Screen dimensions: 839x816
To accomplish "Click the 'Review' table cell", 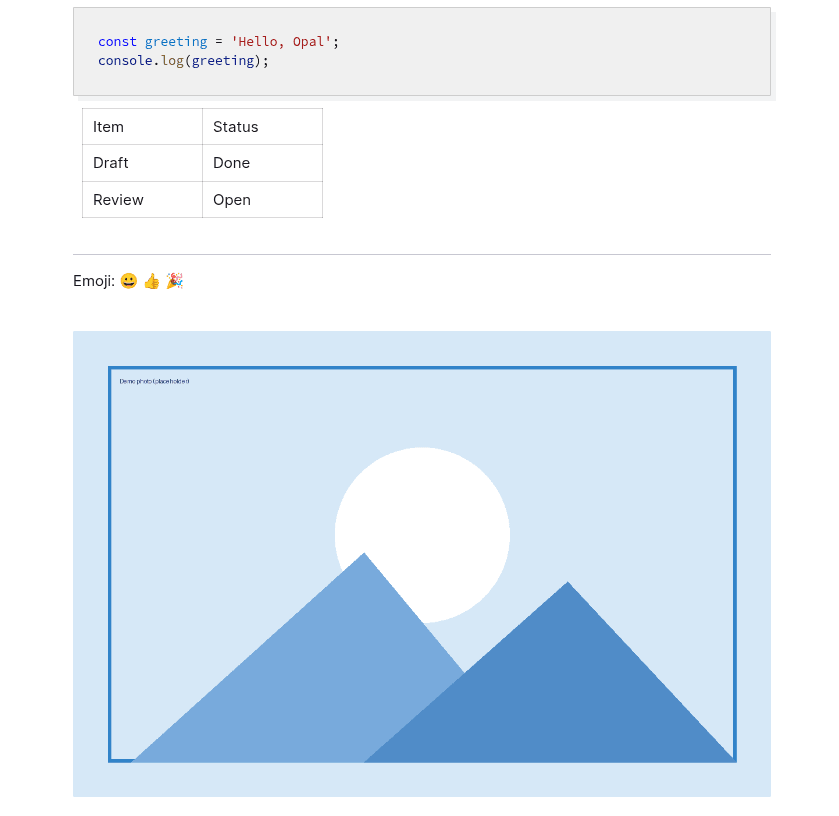I will 142,200.
